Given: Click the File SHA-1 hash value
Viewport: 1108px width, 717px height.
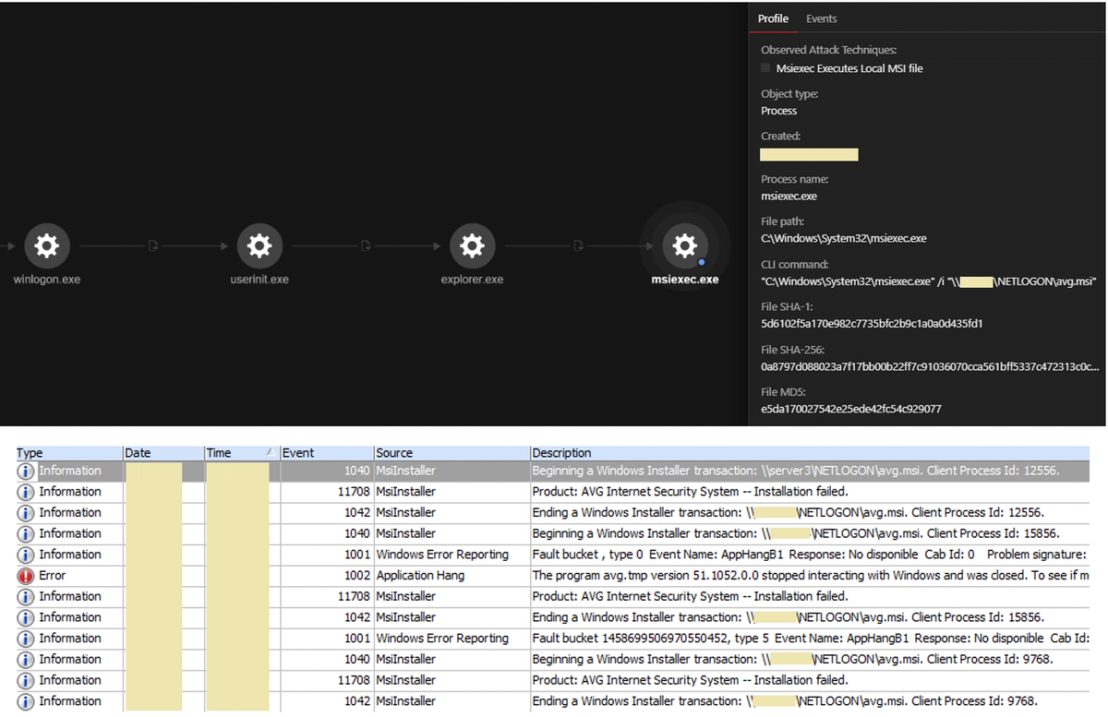Looking at the screenshot, I should click(871, 324).
